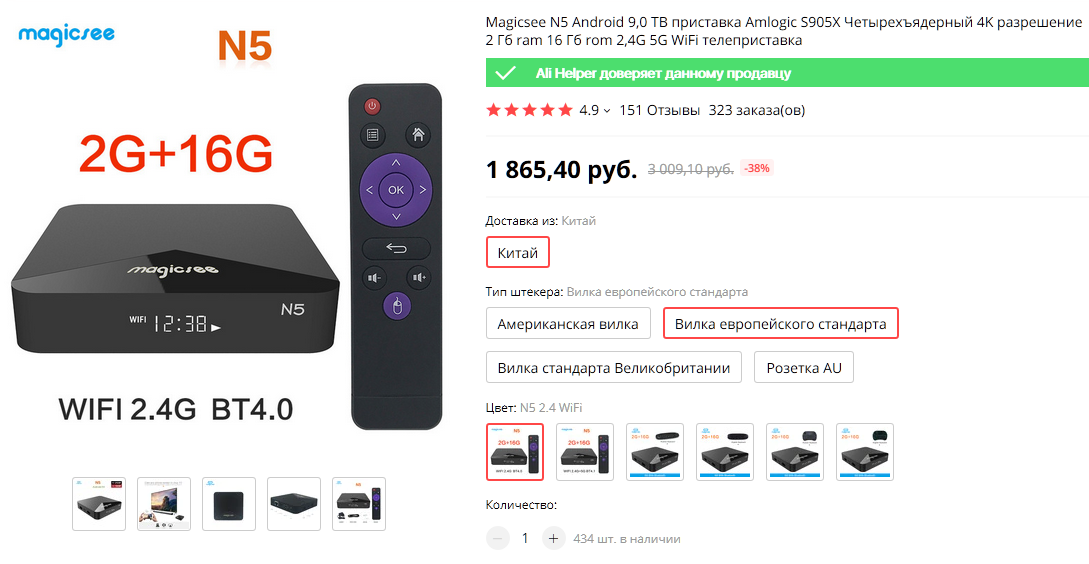Click the magicsee logo in product image
Image resolution: width=1089 pixels, height=564 pixels.
pyautogui.click(x=67, y=33)
